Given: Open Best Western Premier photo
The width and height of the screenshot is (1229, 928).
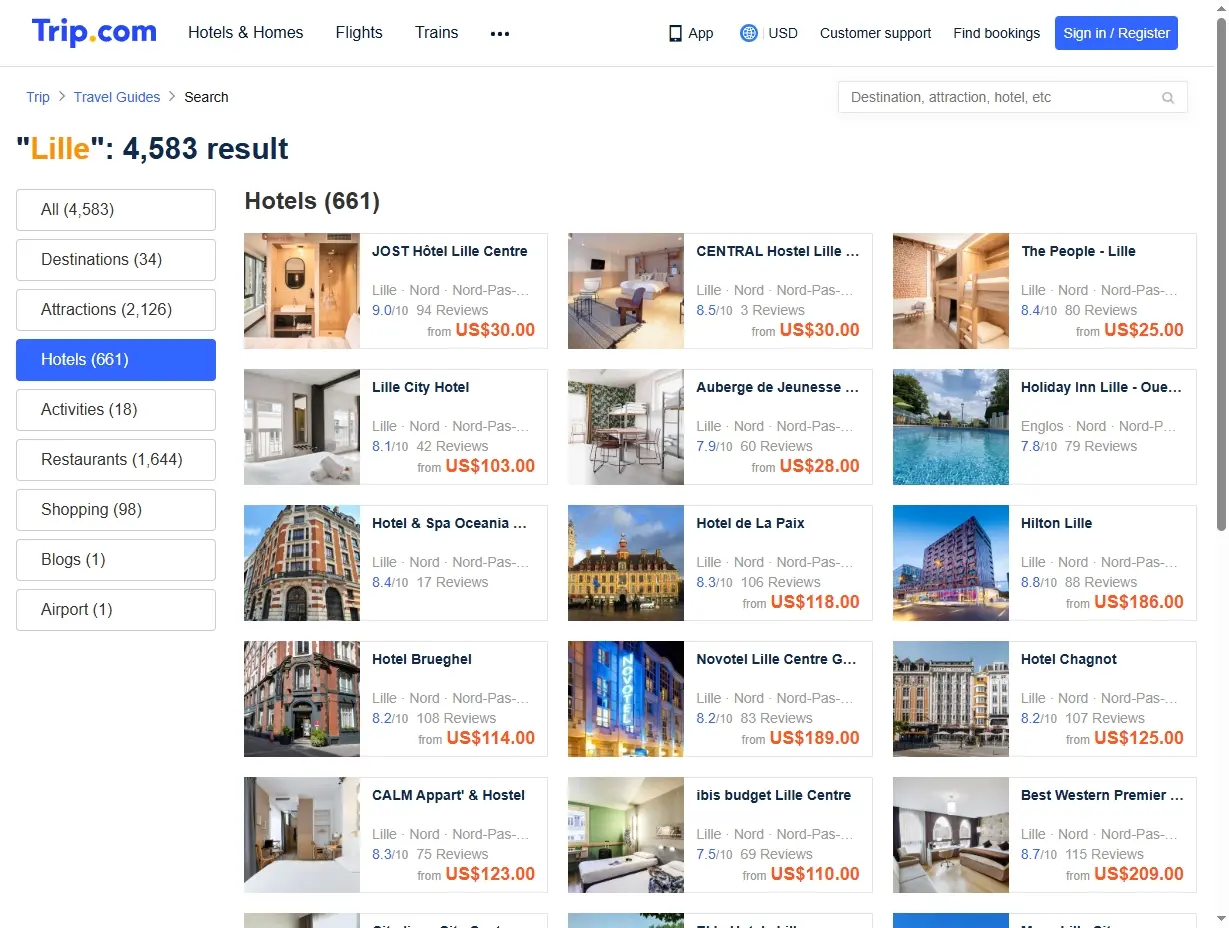Looking at the screenshot, I should coord(951,835).
